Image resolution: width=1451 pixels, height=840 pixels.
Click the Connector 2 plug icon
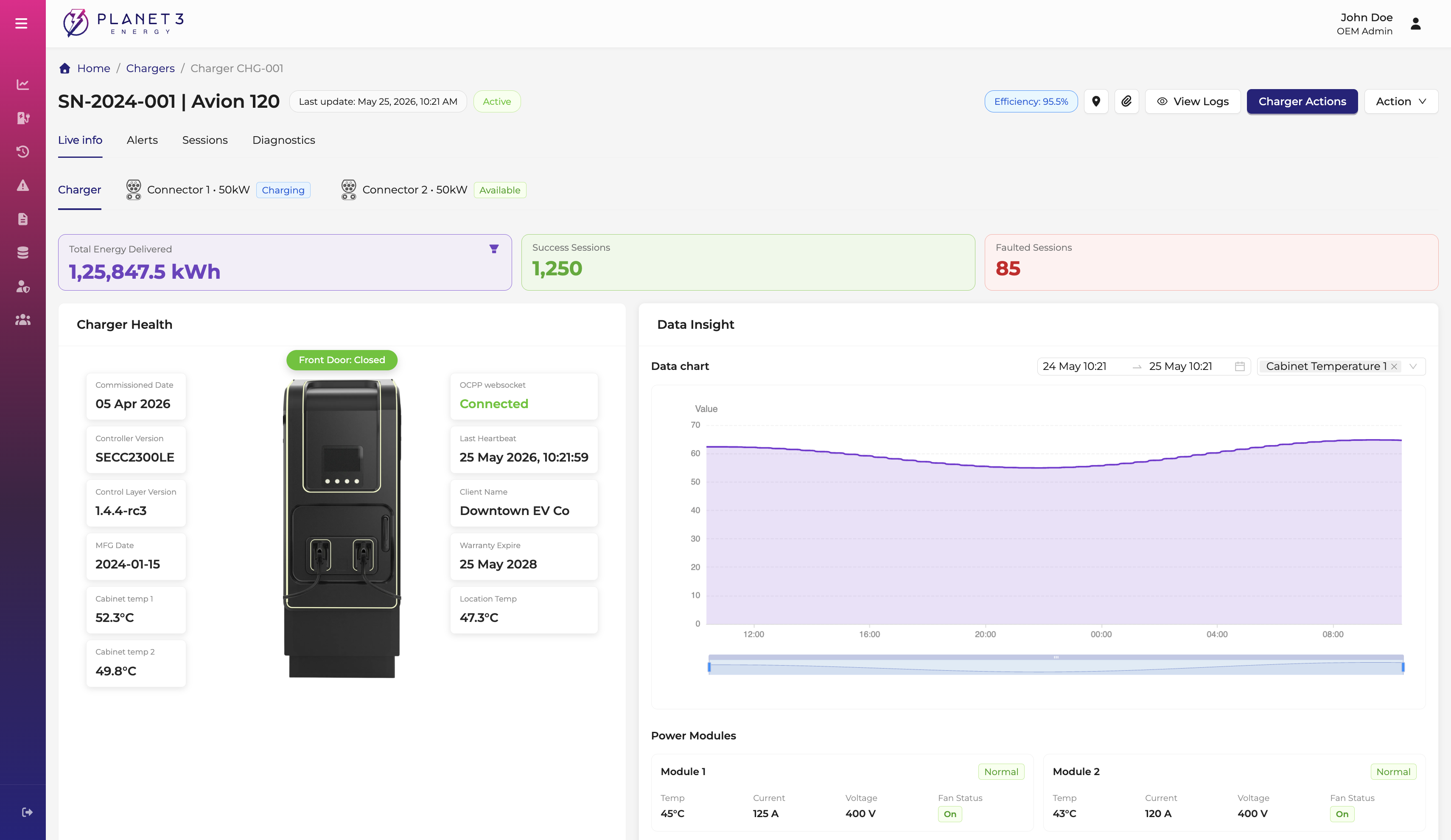(348, 189)
